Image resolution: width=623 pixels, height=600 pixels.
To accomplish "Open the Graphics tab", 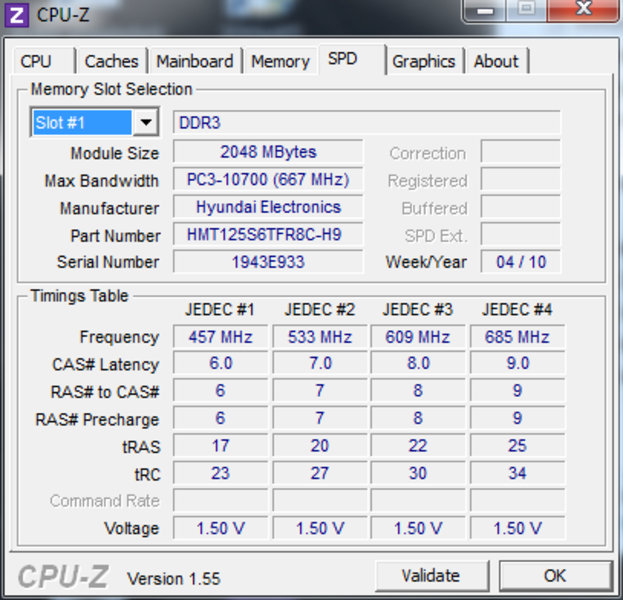I will pos(424,61).
